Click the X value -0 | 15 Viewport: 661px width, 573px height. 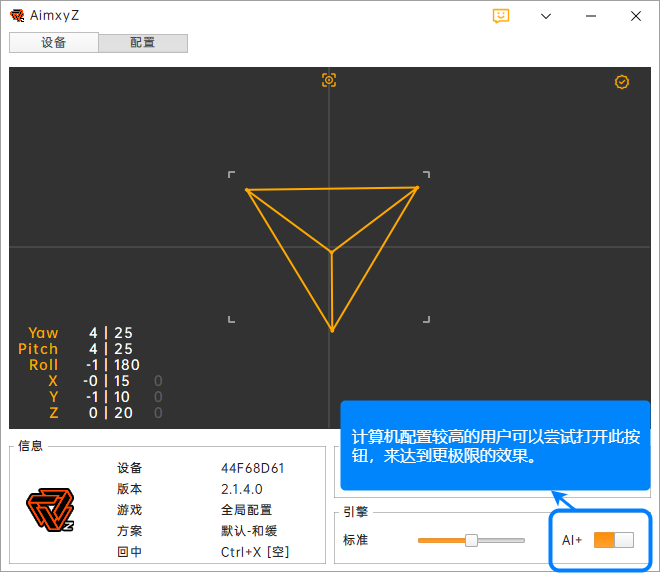pyautogui.click(x=106, y=381)
